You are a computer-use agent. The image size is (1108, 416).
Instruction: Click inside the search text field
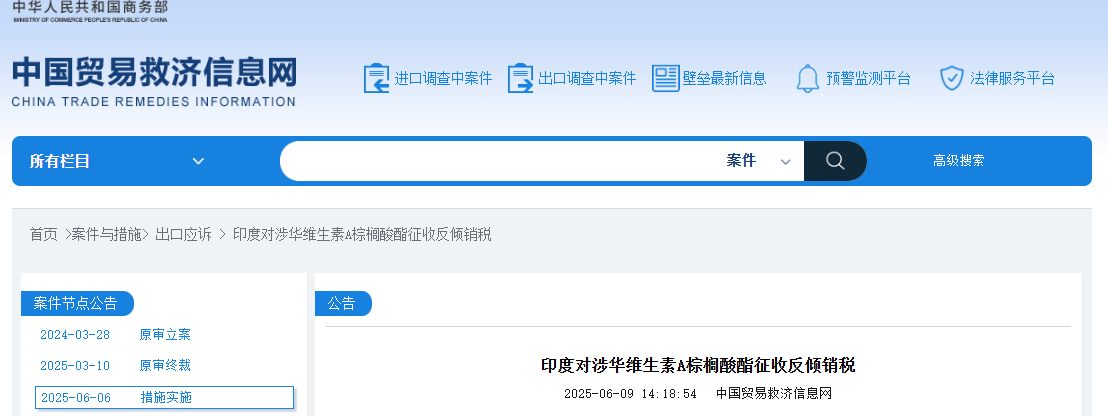pyautogui.click(x=500, y=161)
